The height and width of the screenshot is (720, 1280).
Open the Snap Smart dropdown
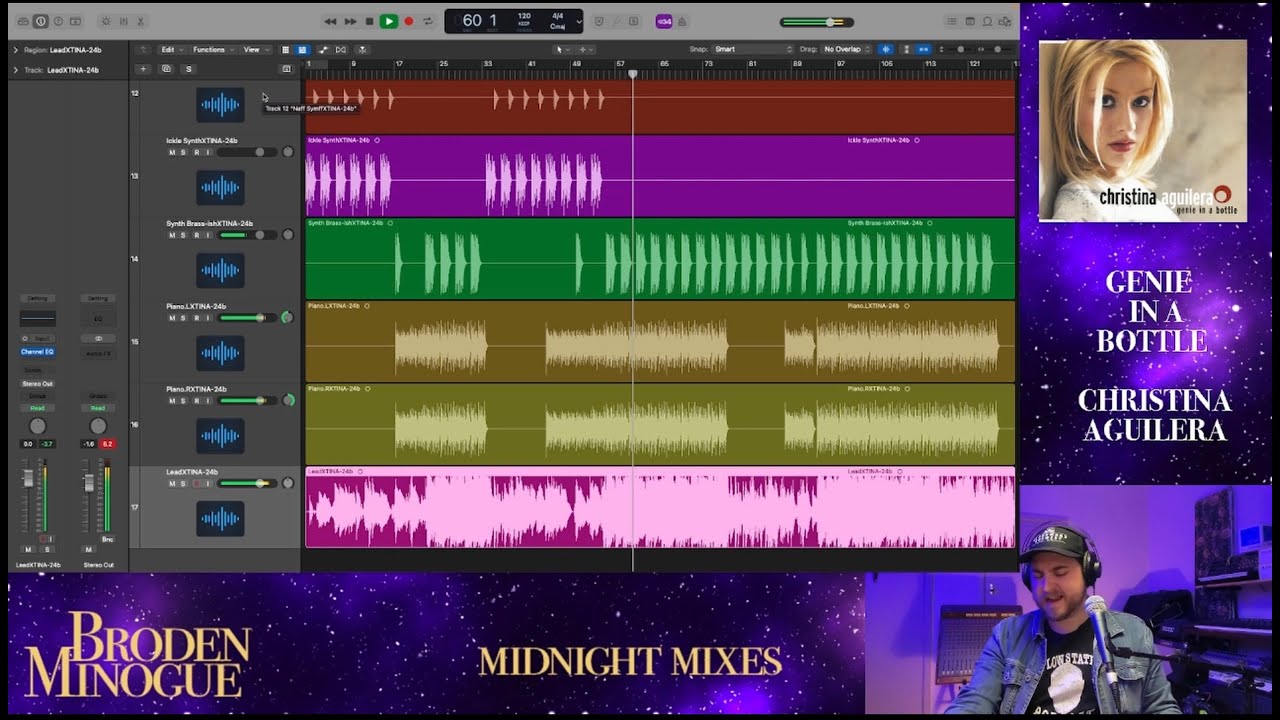tap(752, 49)
